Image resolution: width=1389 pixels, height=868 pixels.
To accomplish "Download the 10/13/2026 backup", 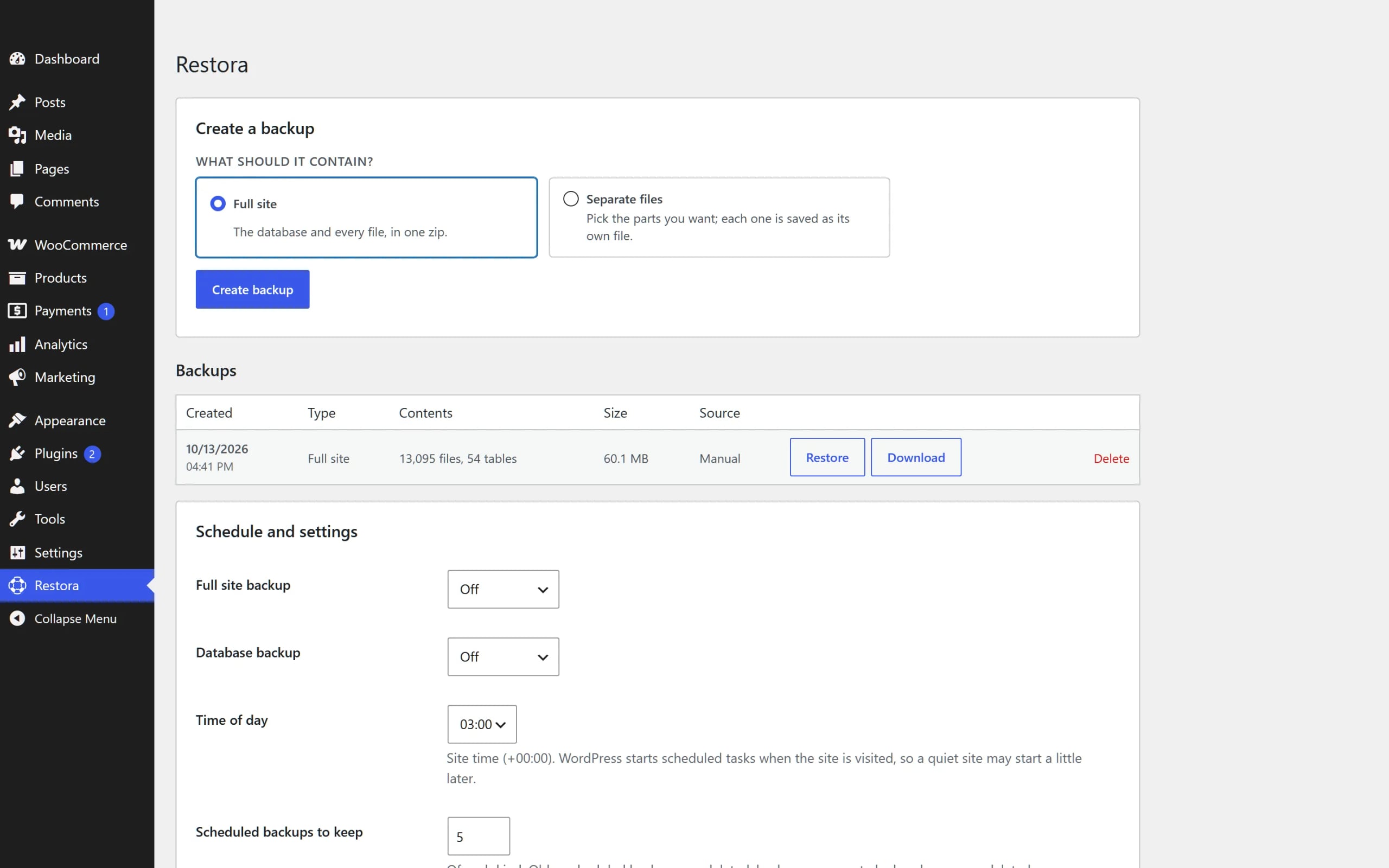I will [x=916, y=457].
